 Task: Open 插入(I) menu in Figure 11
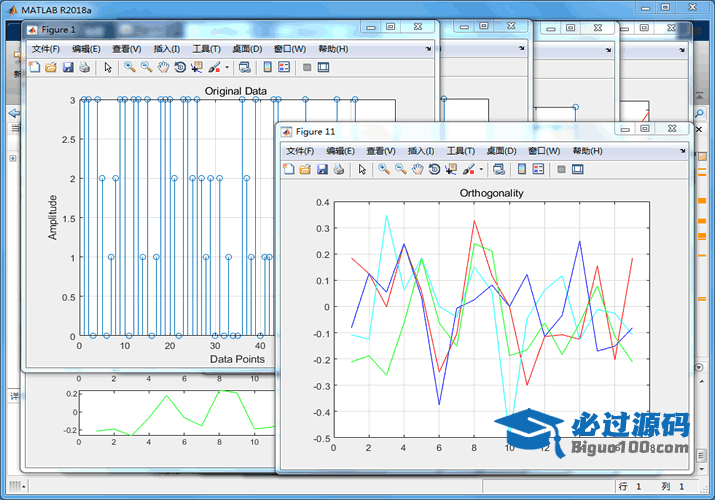click(420, 151)
